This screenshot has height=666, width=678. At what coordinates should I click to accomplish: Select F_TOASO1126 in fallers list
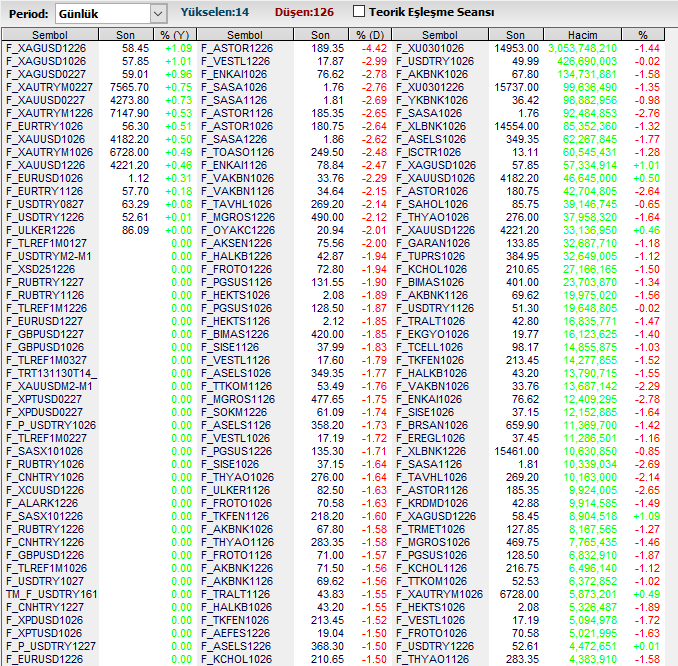[237, 152]
